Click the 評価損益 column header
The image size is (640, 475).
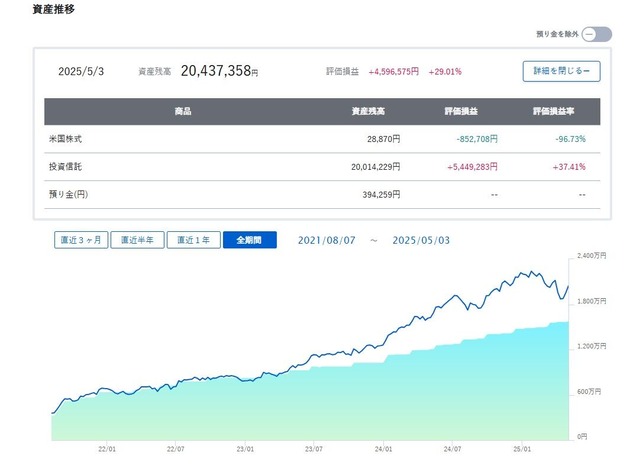pos(461,111)
